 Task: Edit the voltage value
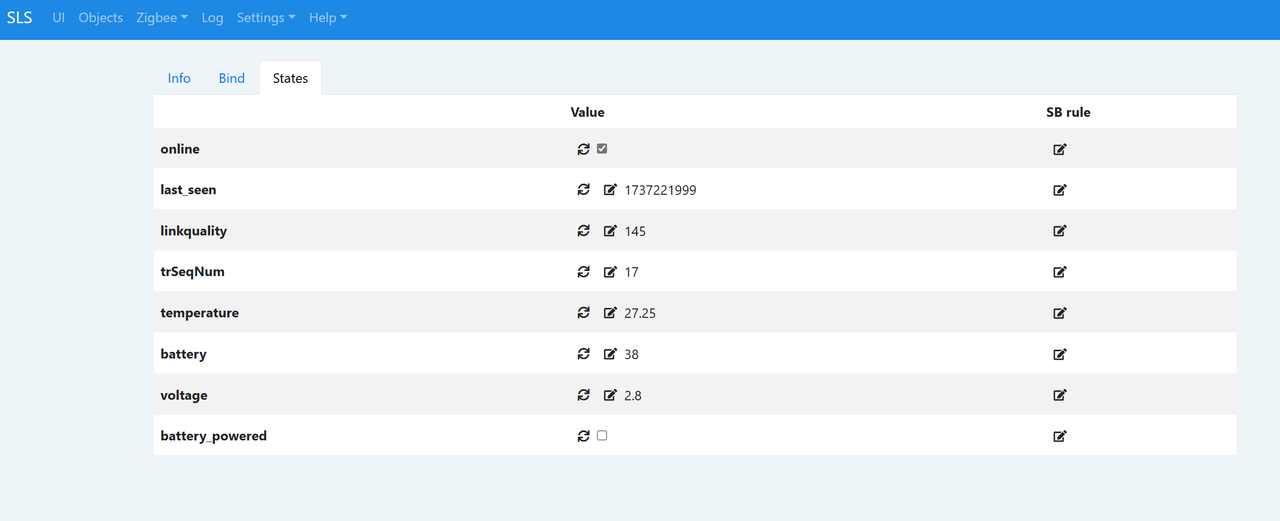click(x=610, y=395)
